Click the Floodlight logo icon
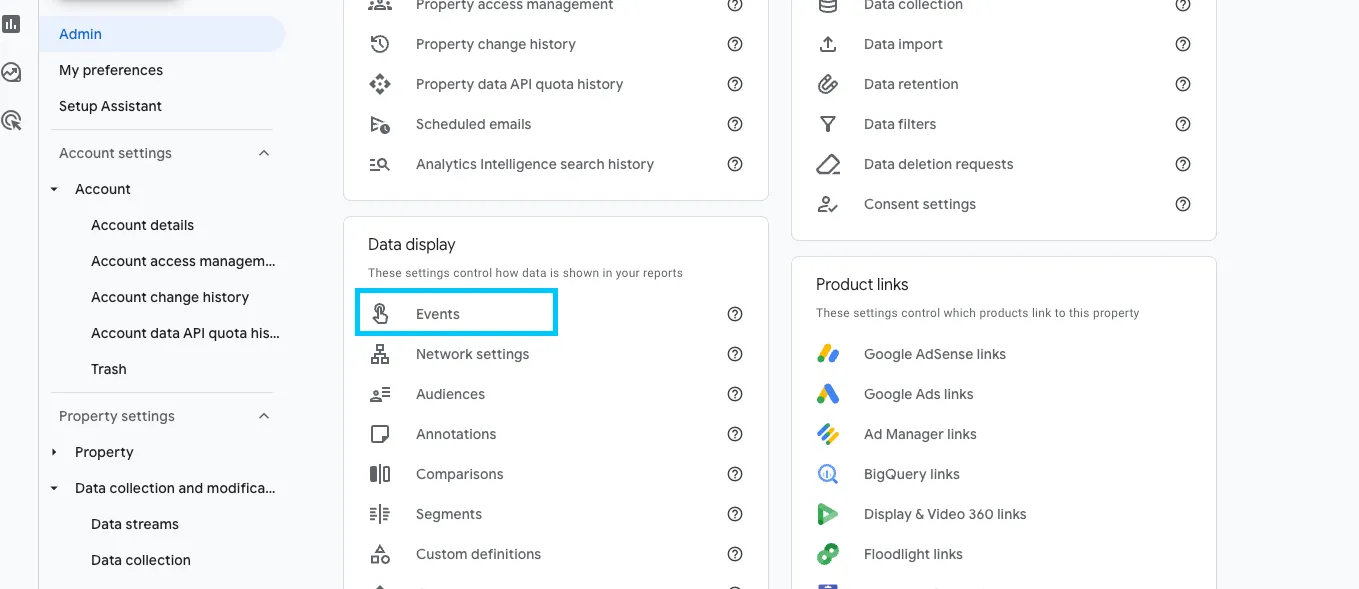 828,554
